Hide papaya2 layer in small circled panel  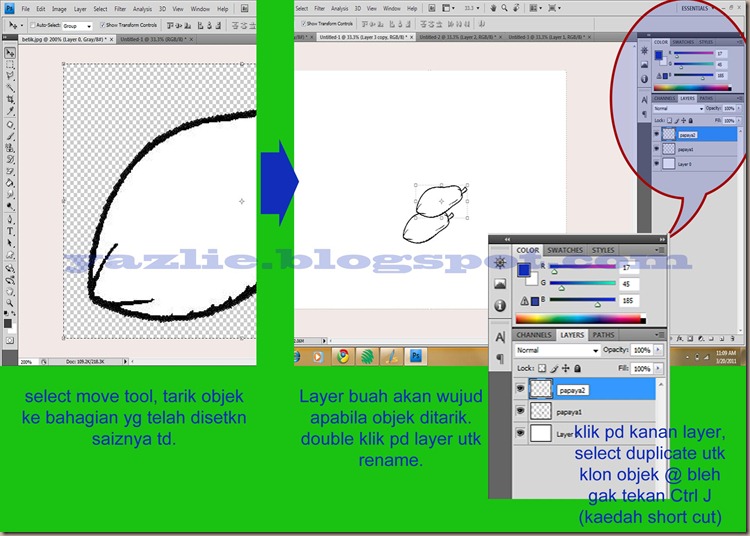coord(656,134)
